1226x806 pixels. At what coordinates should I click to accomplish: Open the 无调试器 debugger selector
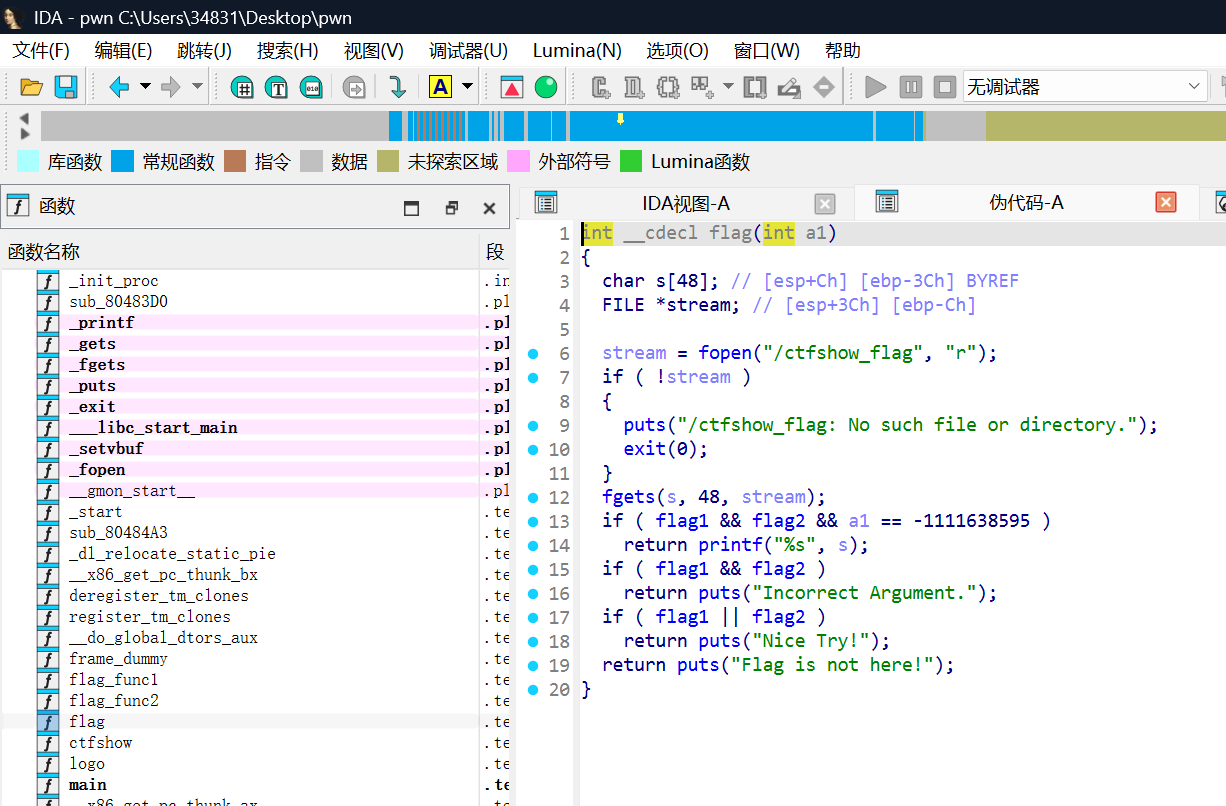[1085, 87]
